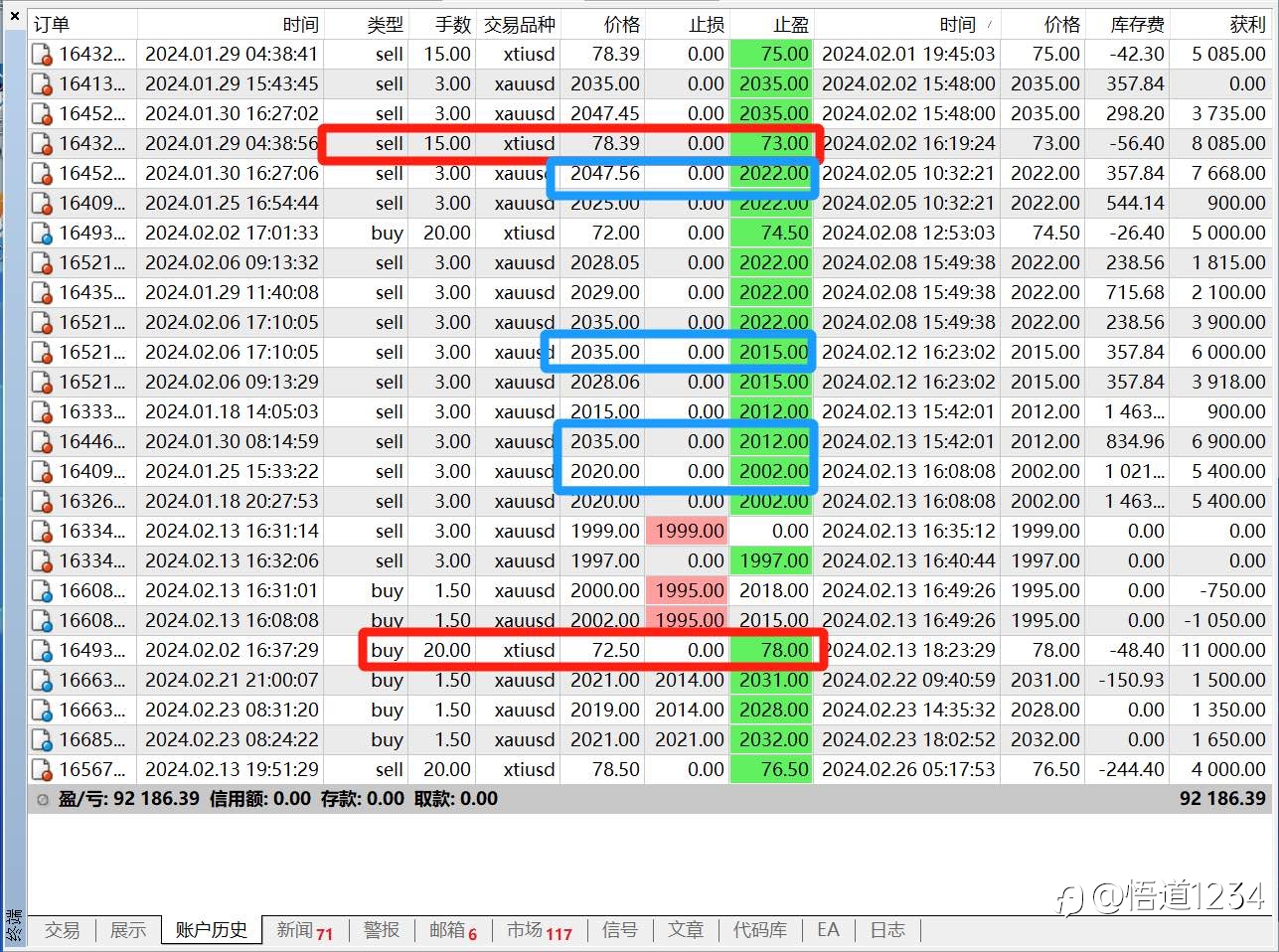This screenshot has height=952, width=1279.
Task: Sort by the 库存费 column header
Action: [x=1128, y=25]
